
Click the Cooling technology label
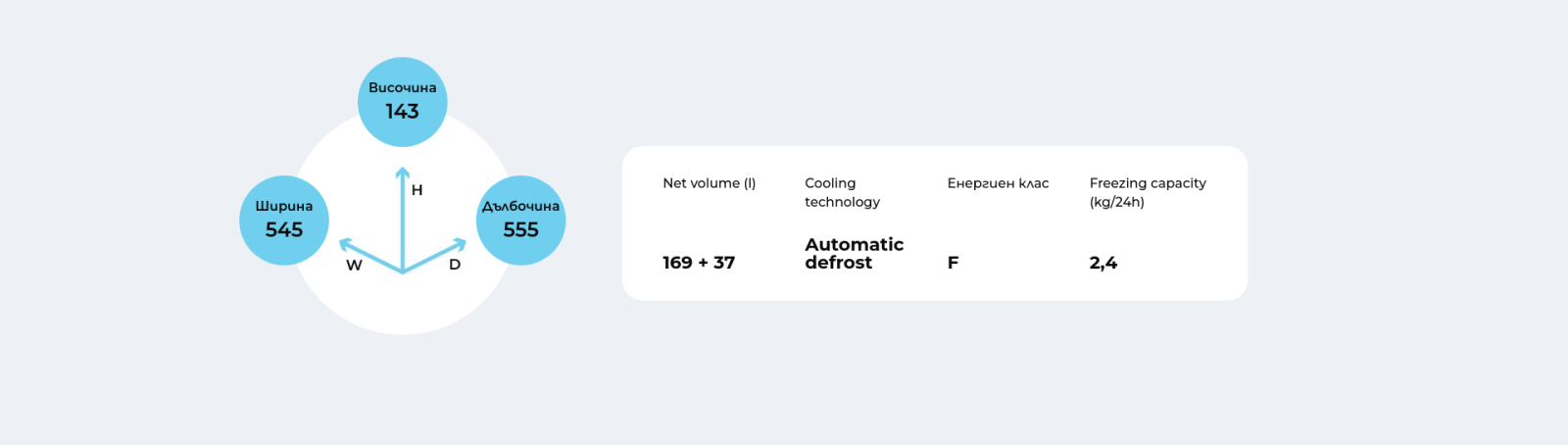click(843, 192)
